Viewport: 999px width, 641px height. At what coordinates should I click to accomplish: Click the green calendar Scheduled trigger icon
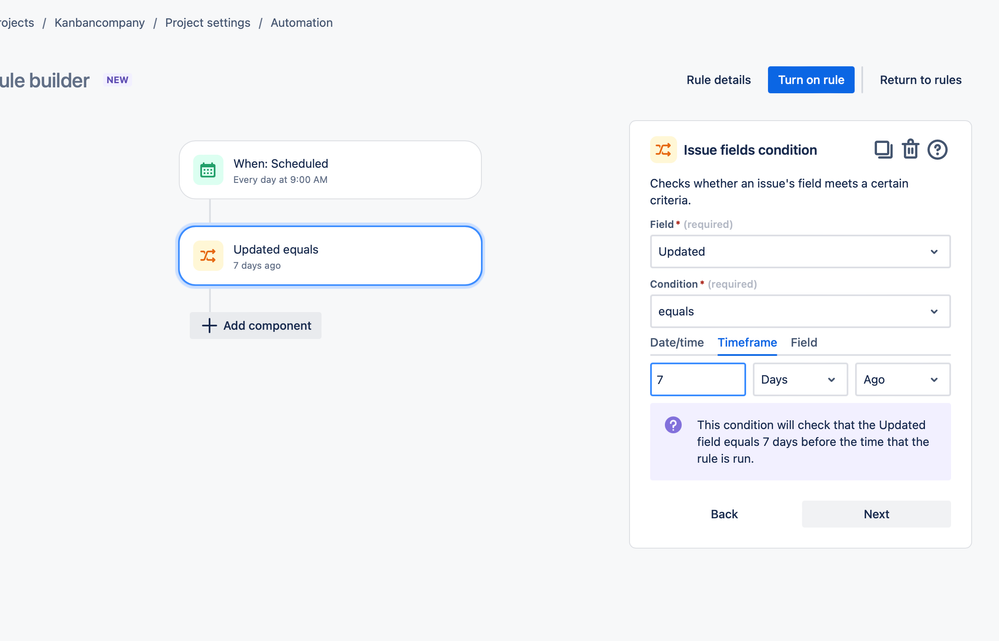coord(208,170)
